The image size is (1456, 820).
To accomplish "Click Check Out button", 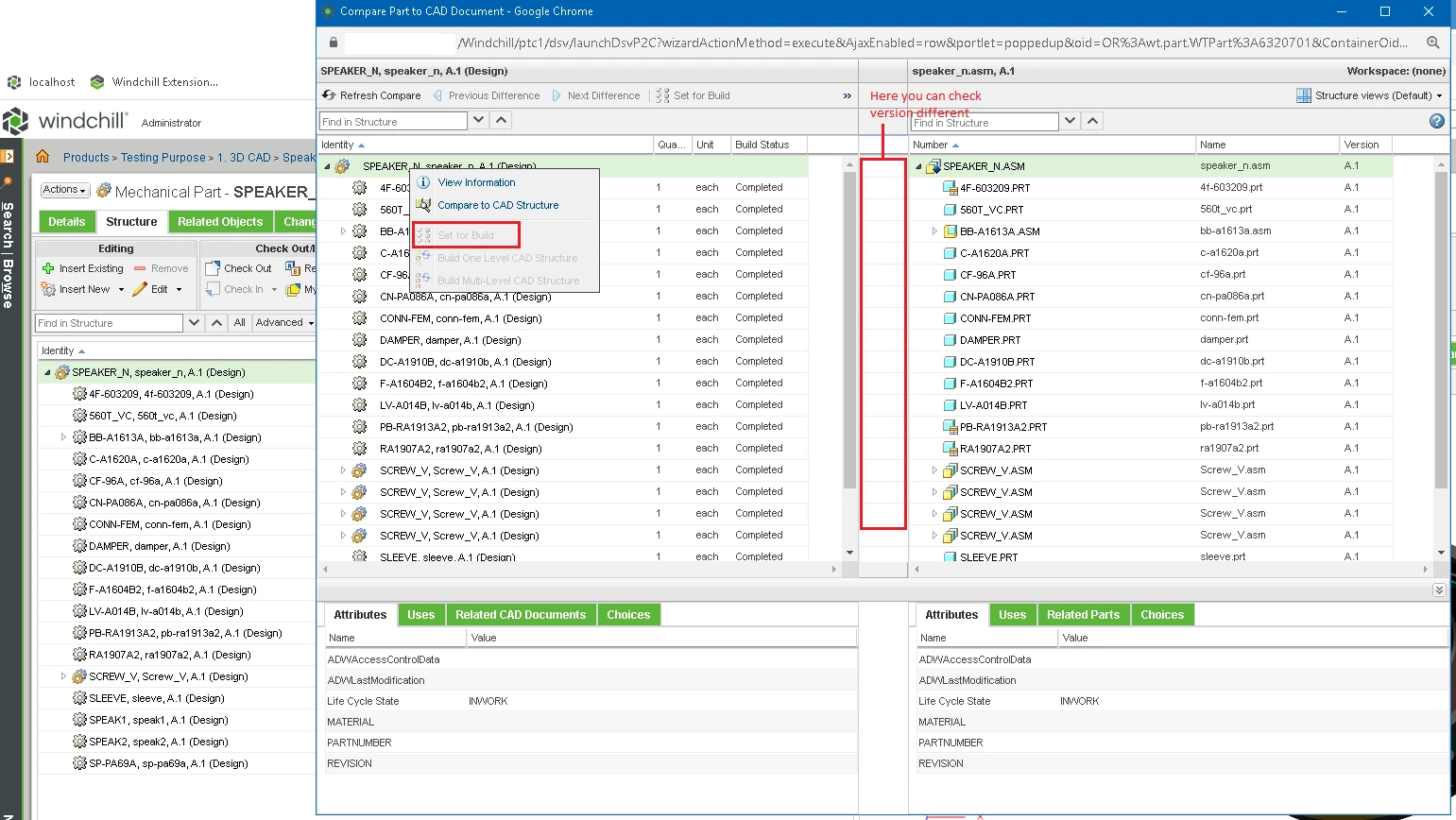I will 239,268.
